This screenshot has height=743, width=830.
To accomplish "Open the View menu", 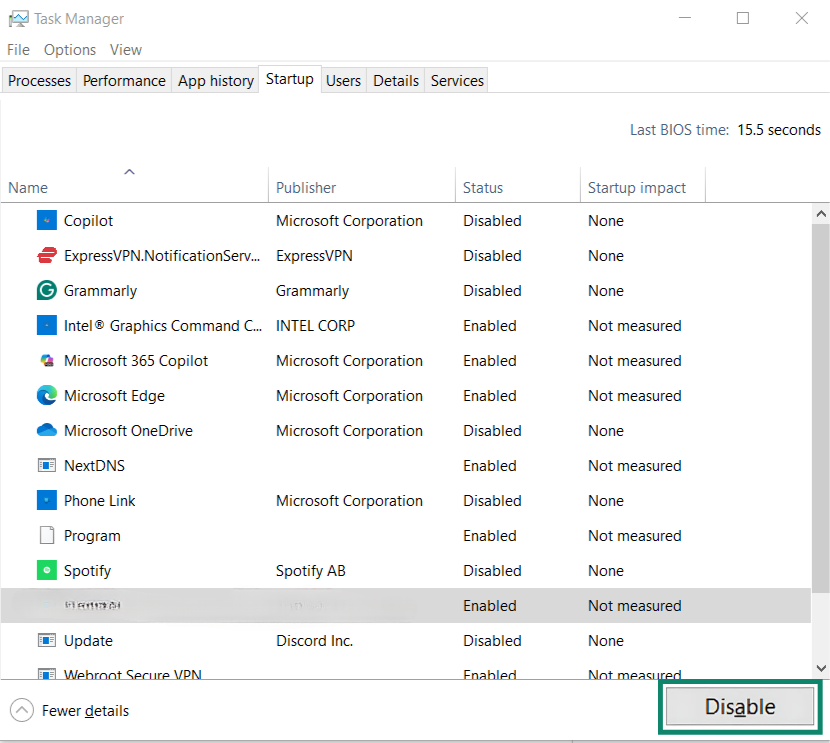I will (125, 50).
